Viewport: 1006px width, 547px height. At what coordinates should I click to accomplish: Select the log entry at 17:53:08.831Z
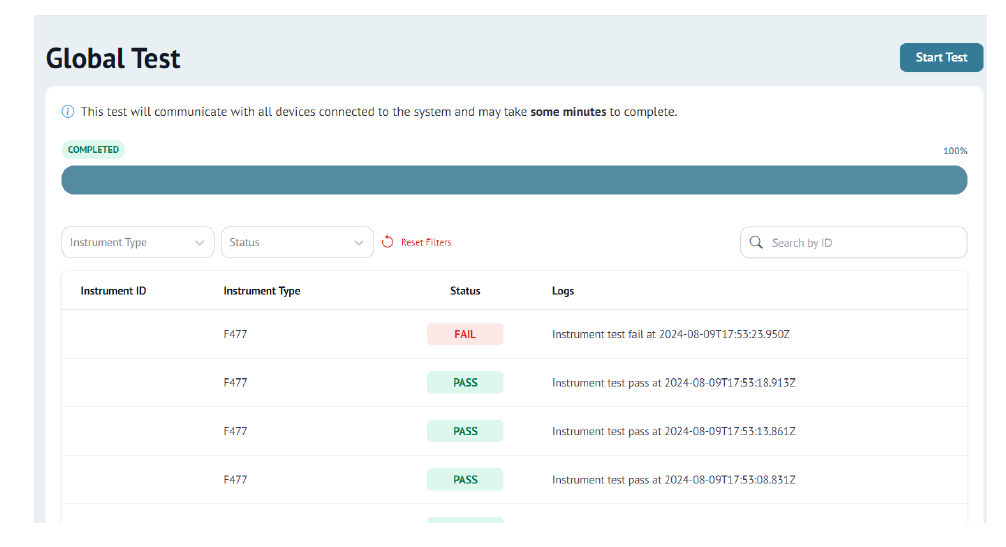pyautogui.click(x=673, y=480)
